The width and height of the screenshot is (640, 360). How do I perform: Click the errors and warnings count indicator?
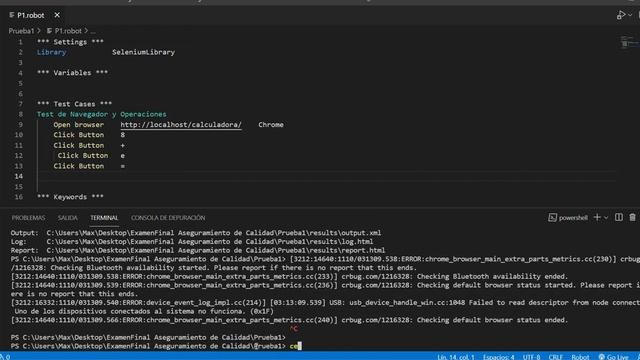(x=5, y=357)
